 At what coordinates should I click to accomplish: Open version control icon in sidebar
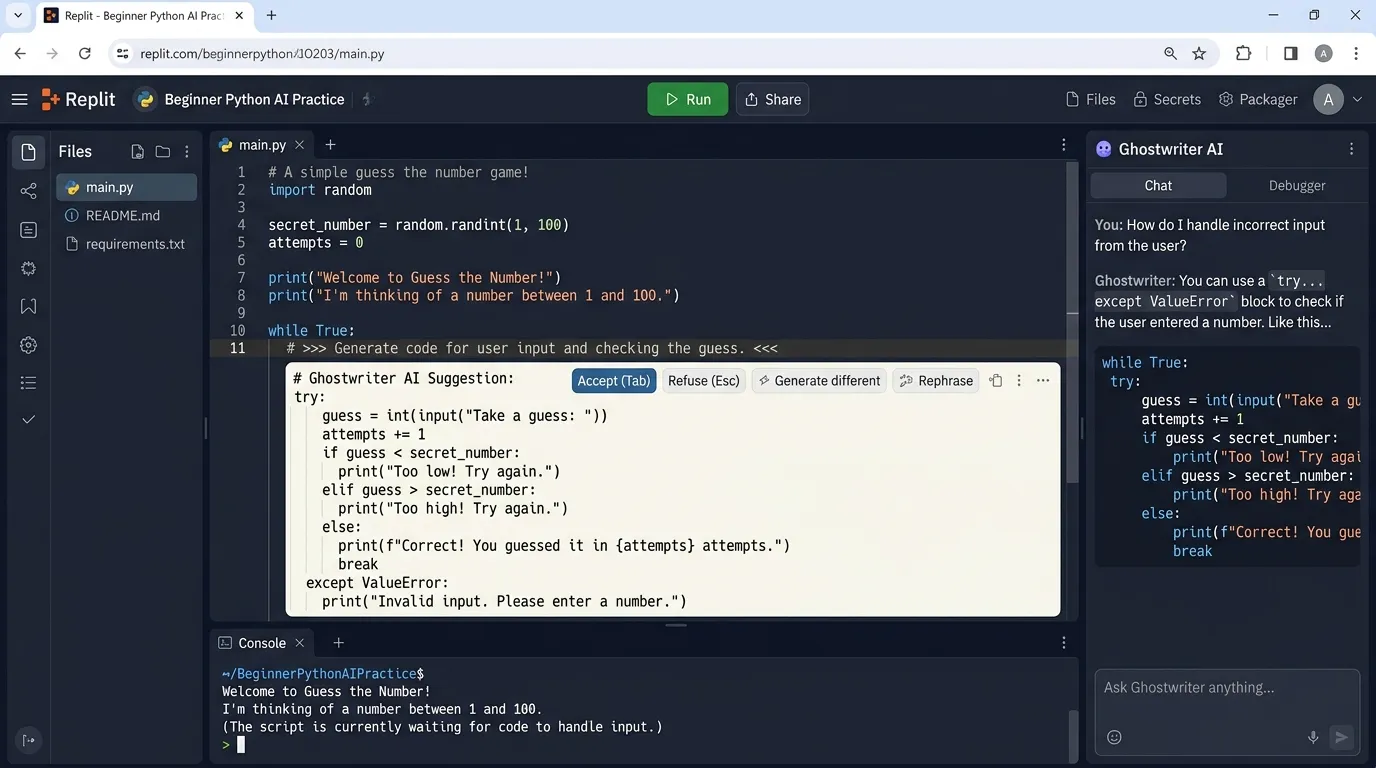pos(29,191)
